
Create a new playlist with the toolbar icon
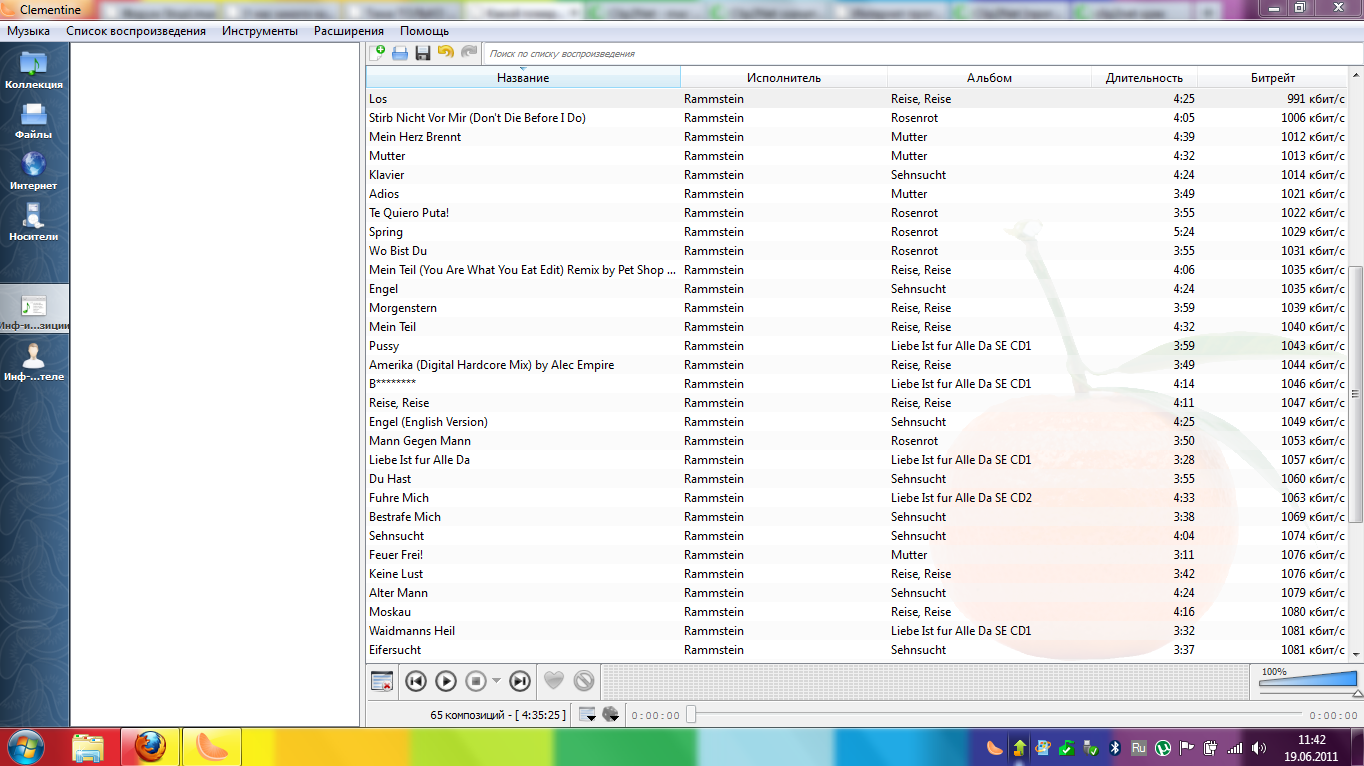click(379, 52)
